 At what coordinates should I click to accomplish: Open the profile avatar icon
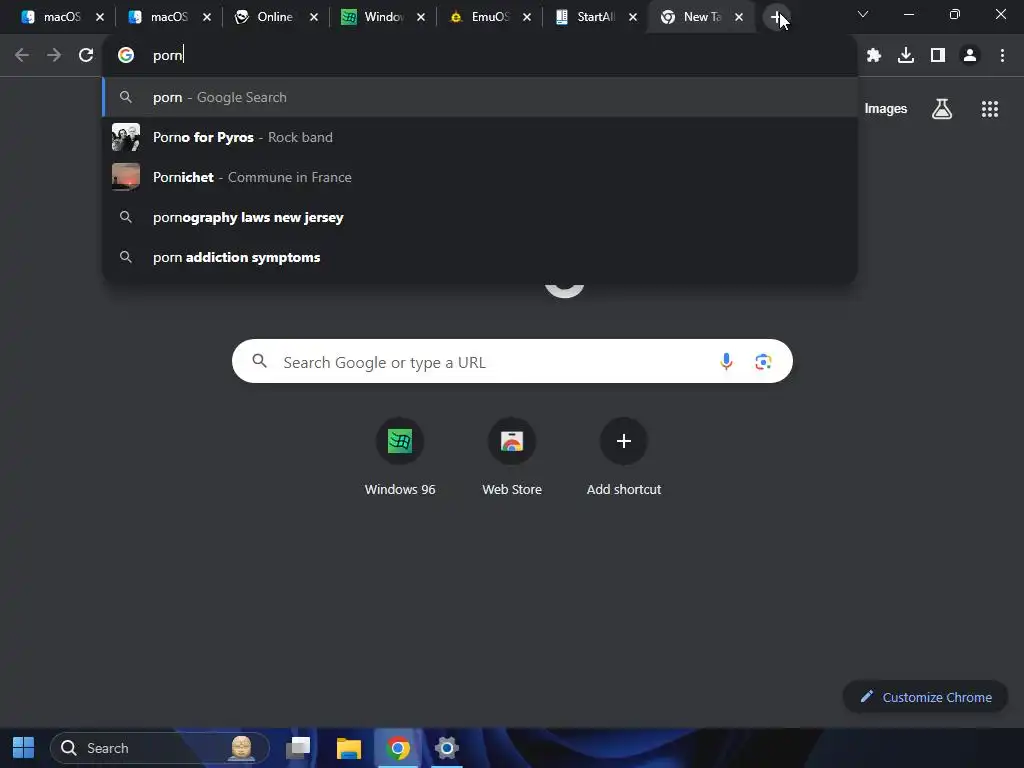point(970,56)
